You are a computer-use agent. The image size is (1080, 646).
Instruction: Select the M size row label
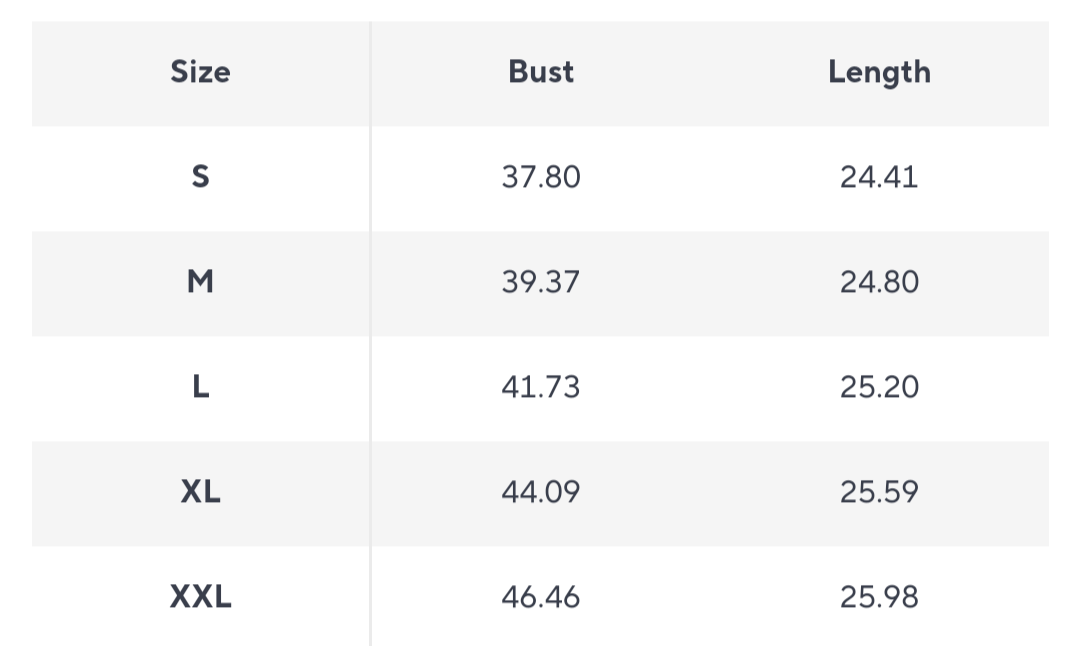(200, 282)
